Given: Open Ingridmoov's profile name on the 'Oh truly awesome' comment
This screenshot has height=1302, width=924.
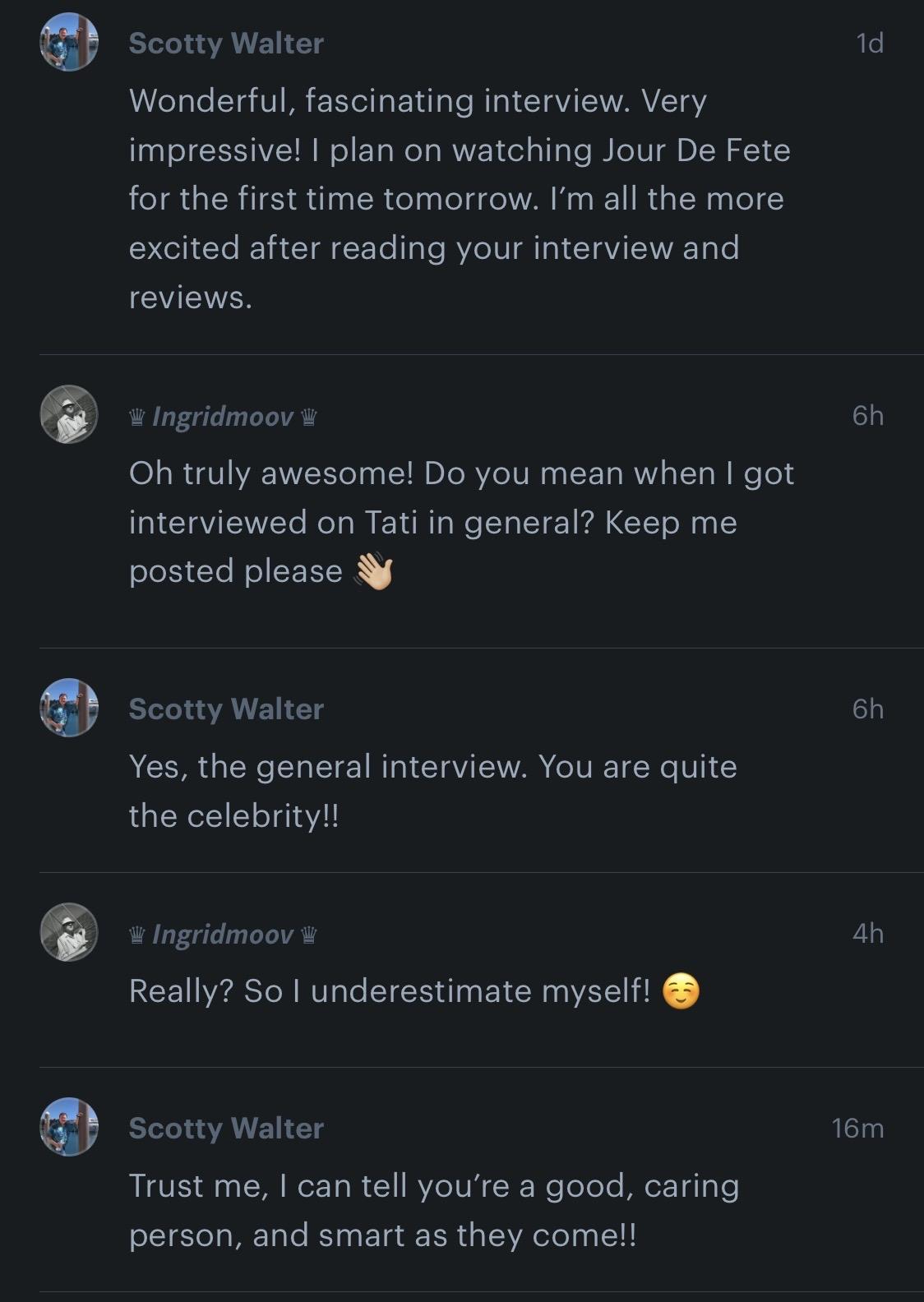Looking at the screenshot, I should pyautogui.click(x=223, y=418).
